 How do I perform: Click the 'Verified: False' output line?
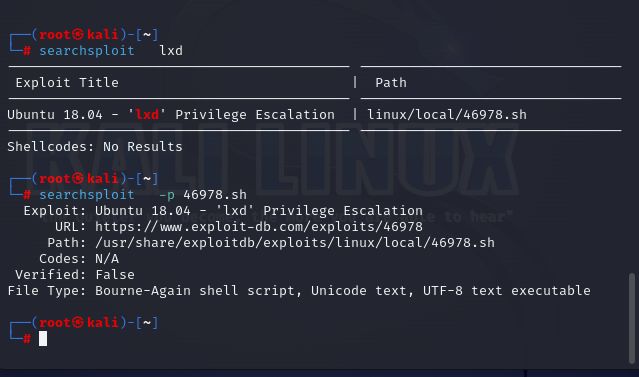[x=75, y=275]
